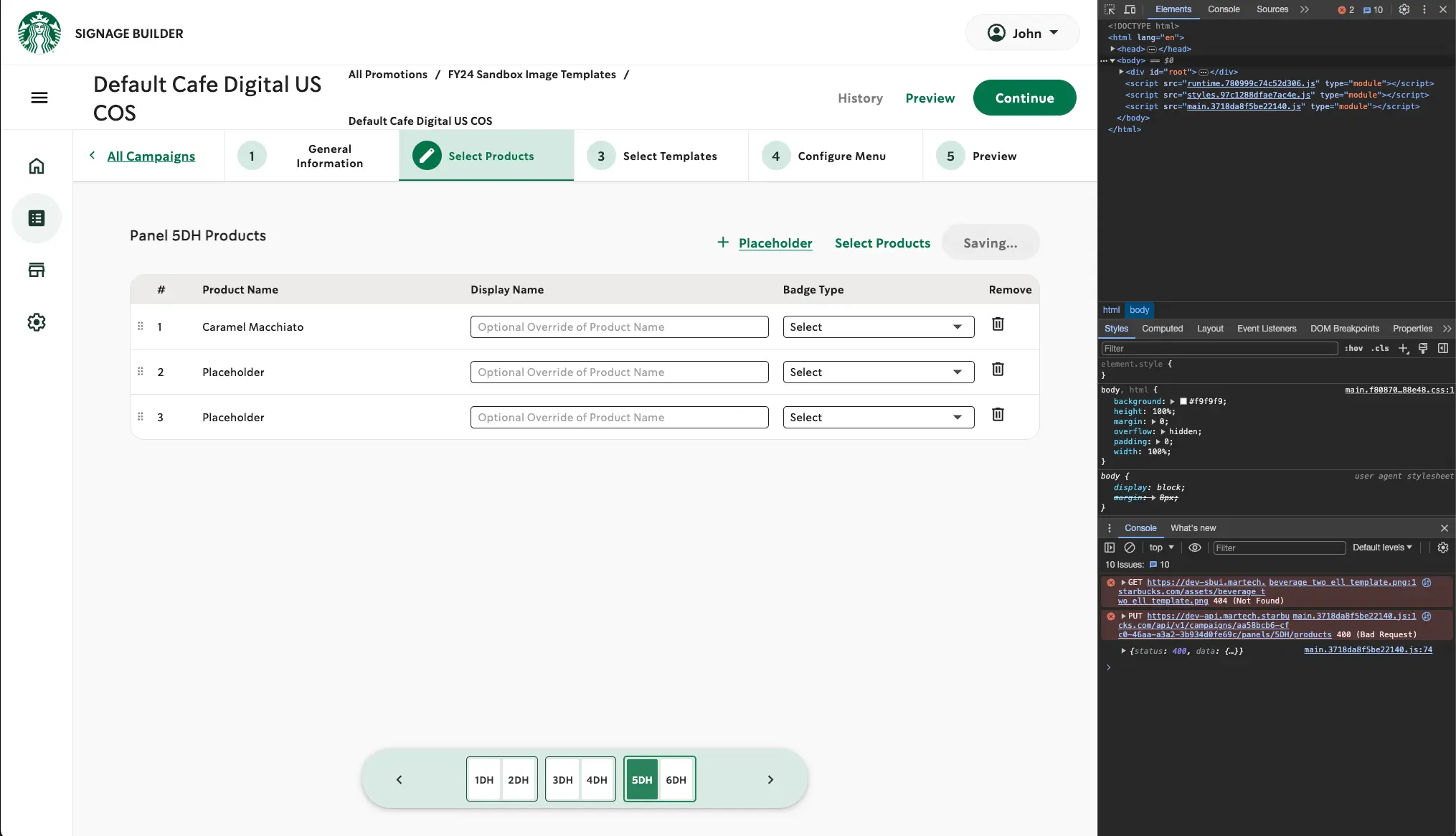Show console sidebar panel icon
The image size is (1456, 836).
(x=1110, y=548)
